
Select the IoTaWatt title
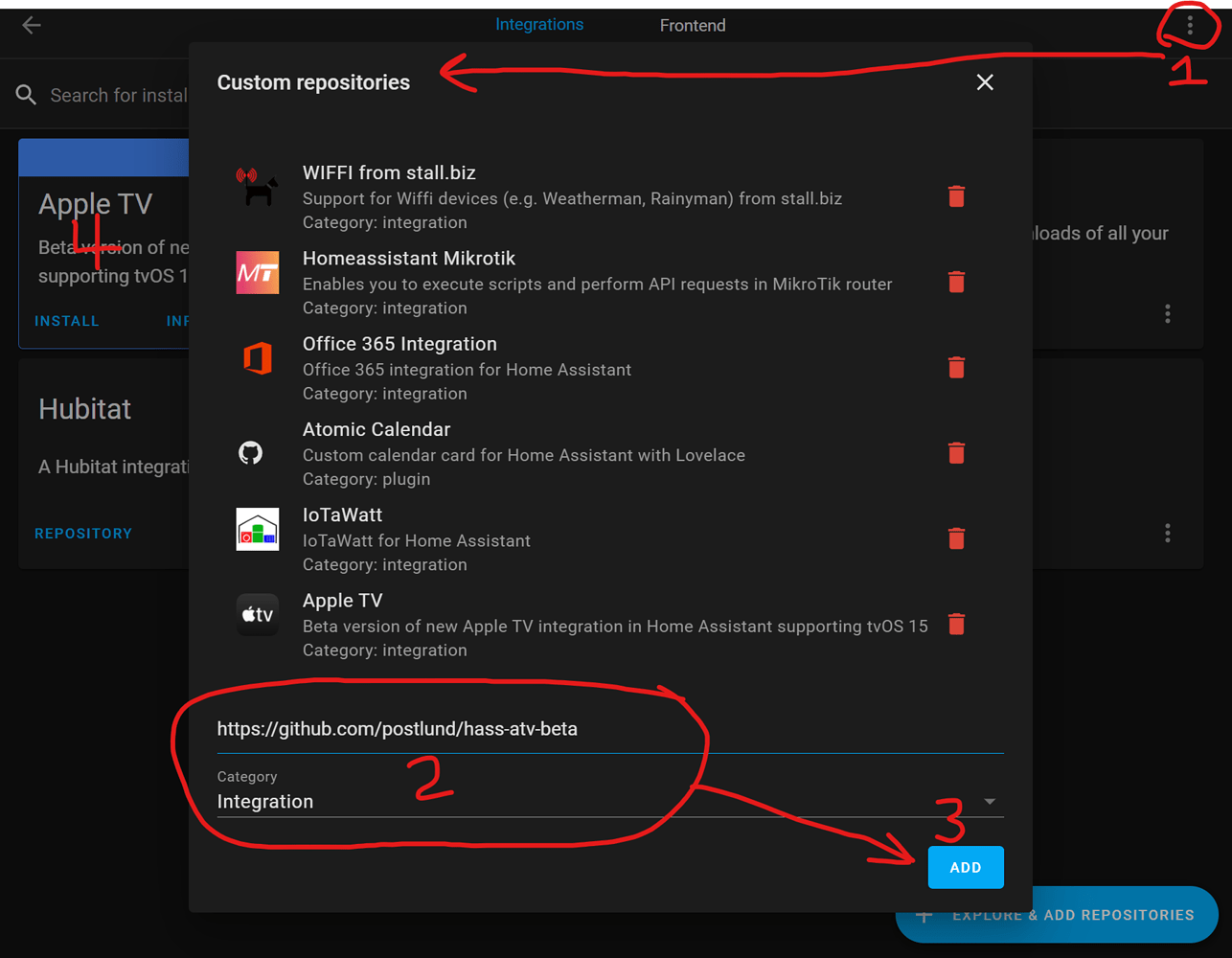(x=342, y=515)
